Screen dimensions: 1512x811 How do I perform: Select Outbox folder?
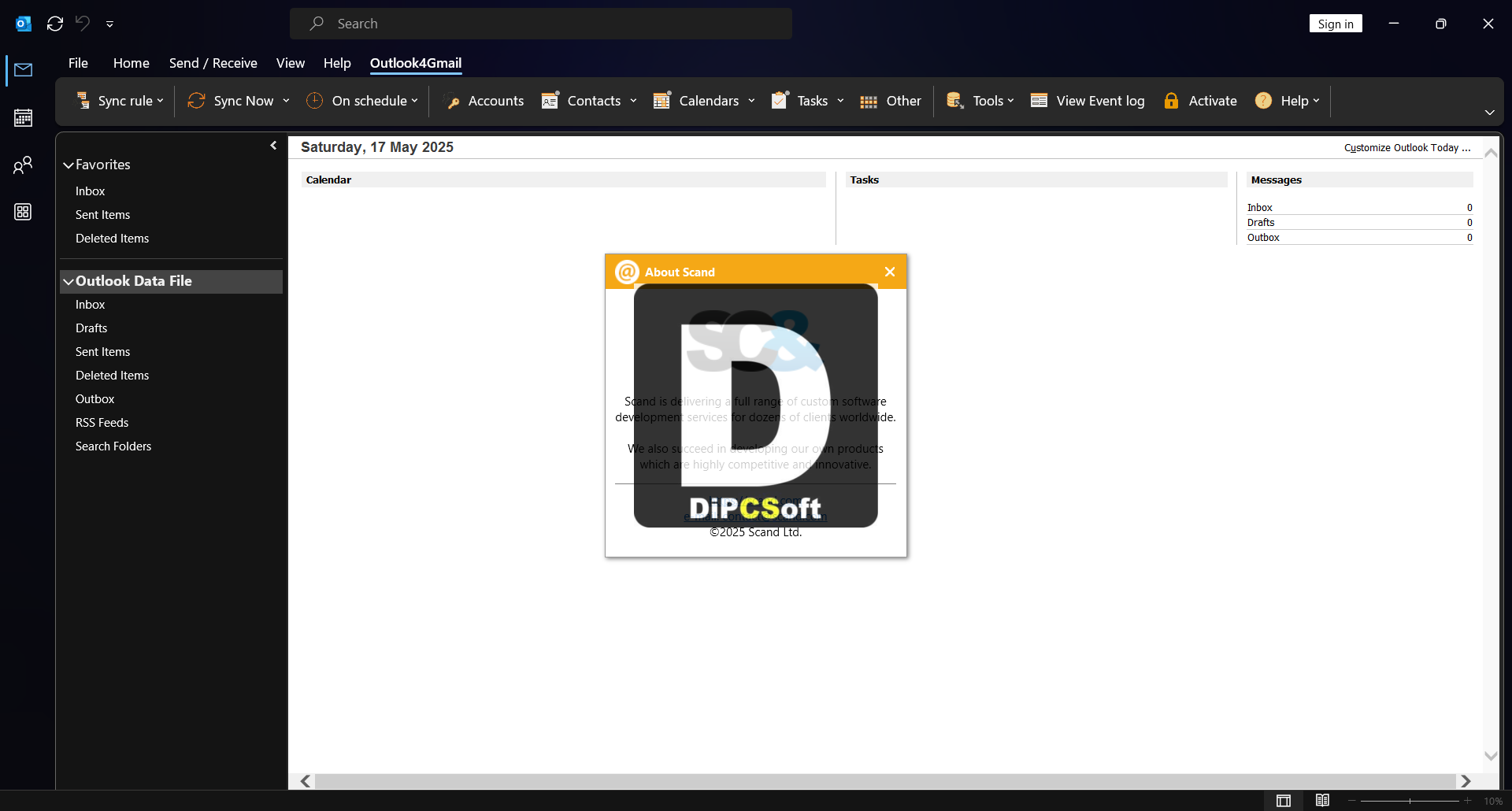coord(94,399)
